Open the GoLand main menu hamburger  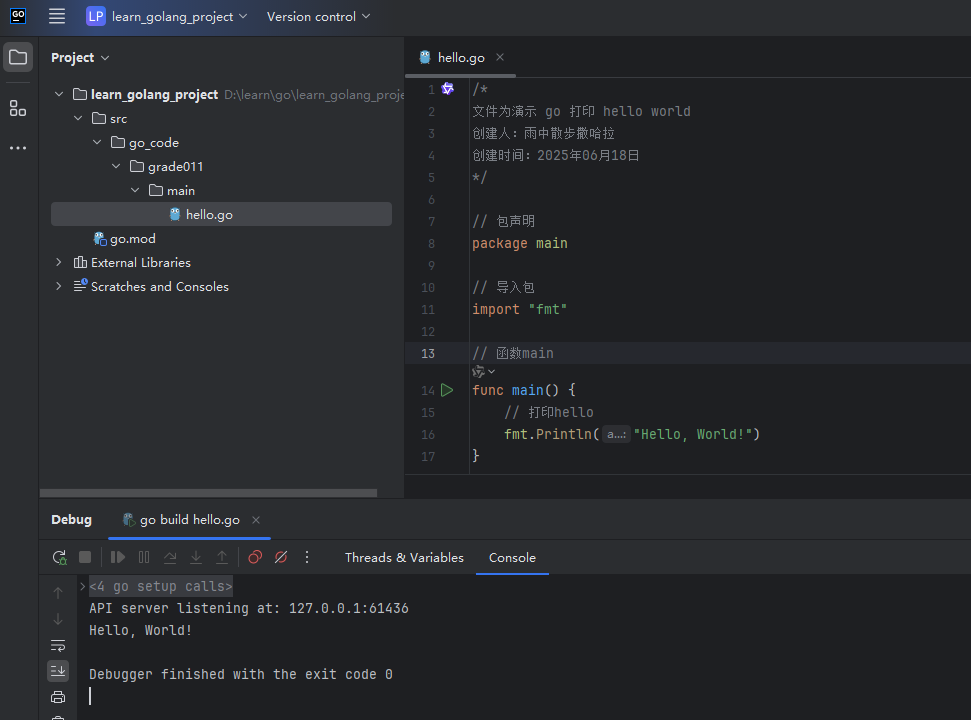(x=57, y=16)
